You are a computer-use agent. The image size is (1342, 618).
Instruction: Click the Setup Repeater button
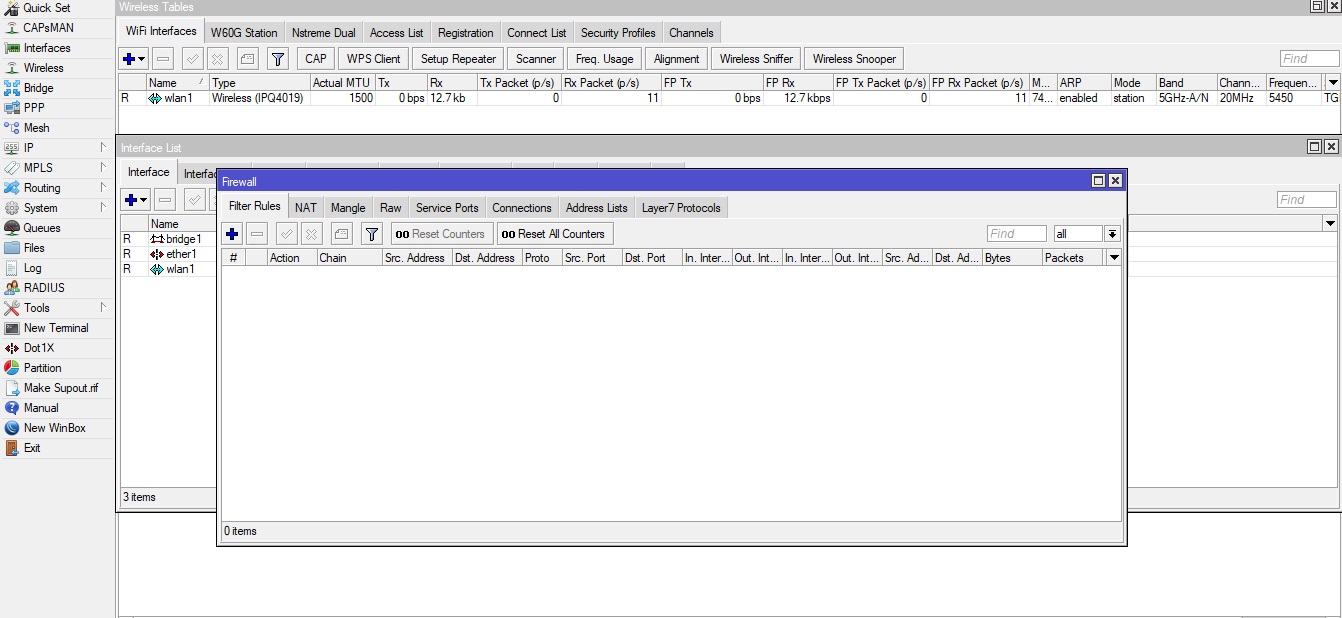458,59
